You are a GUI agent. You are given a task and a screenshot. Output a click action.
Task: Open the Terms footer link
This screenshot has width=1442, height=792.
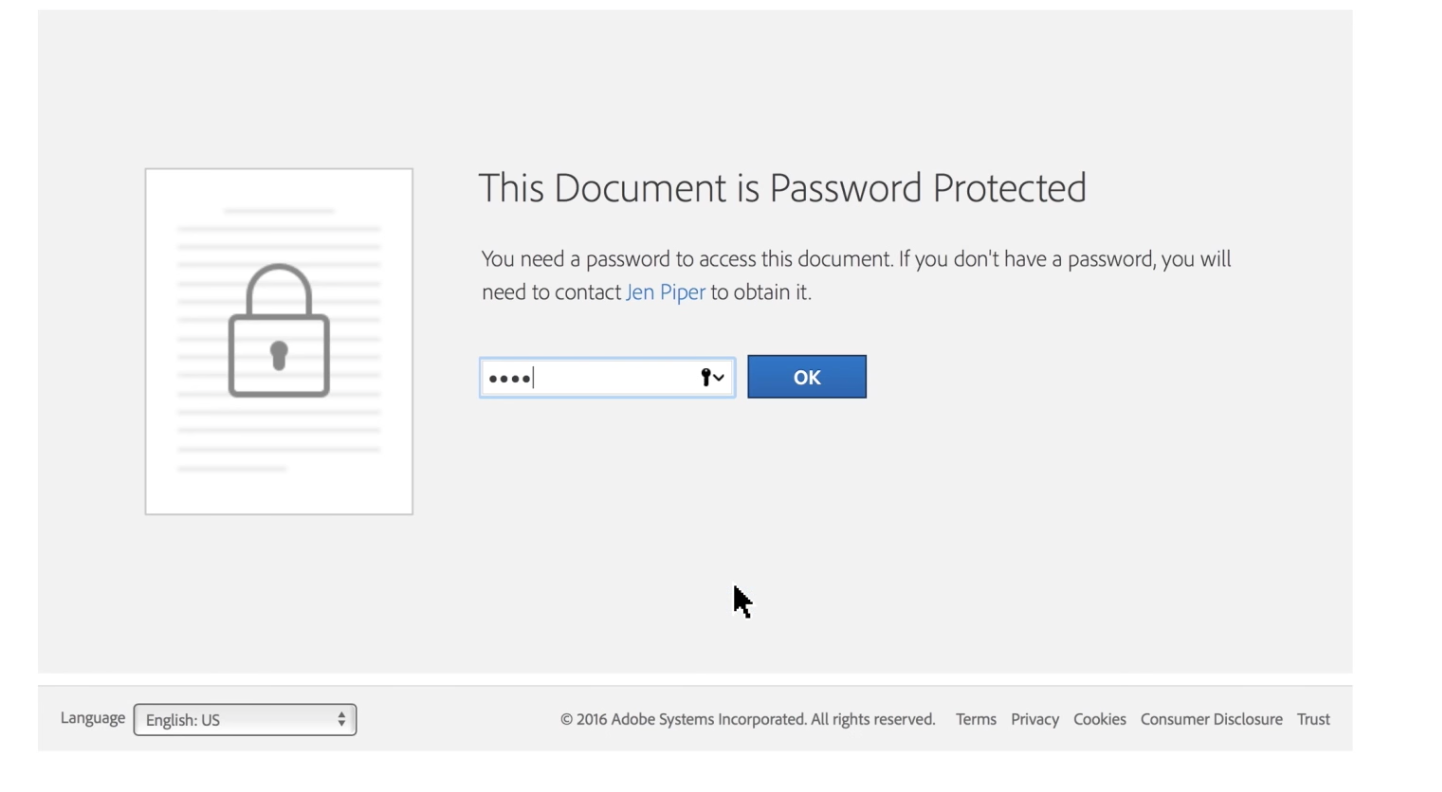point(976,719)
